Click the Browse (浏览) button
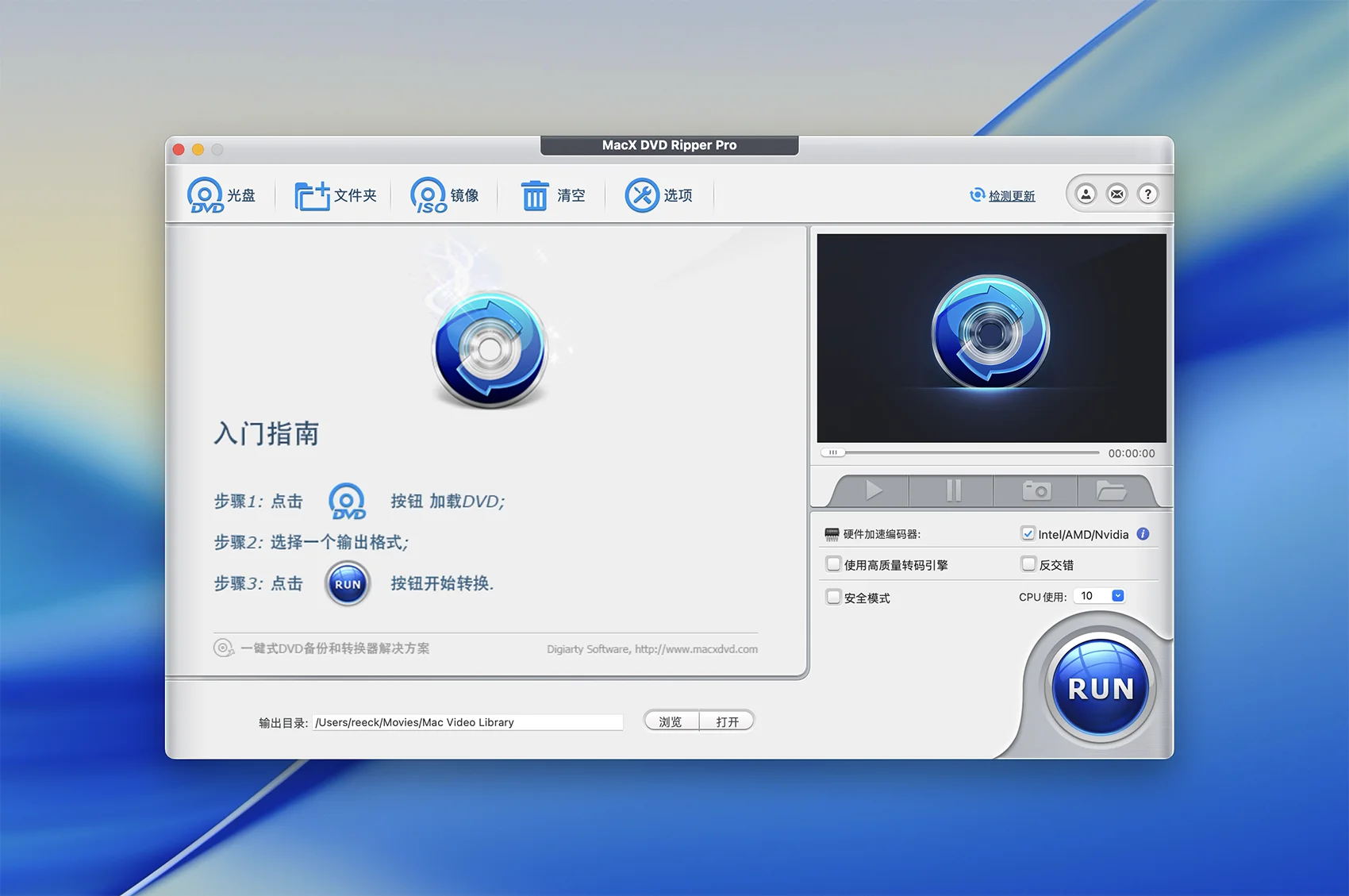This screenshot has height=896, width=1349. point(671,721)
